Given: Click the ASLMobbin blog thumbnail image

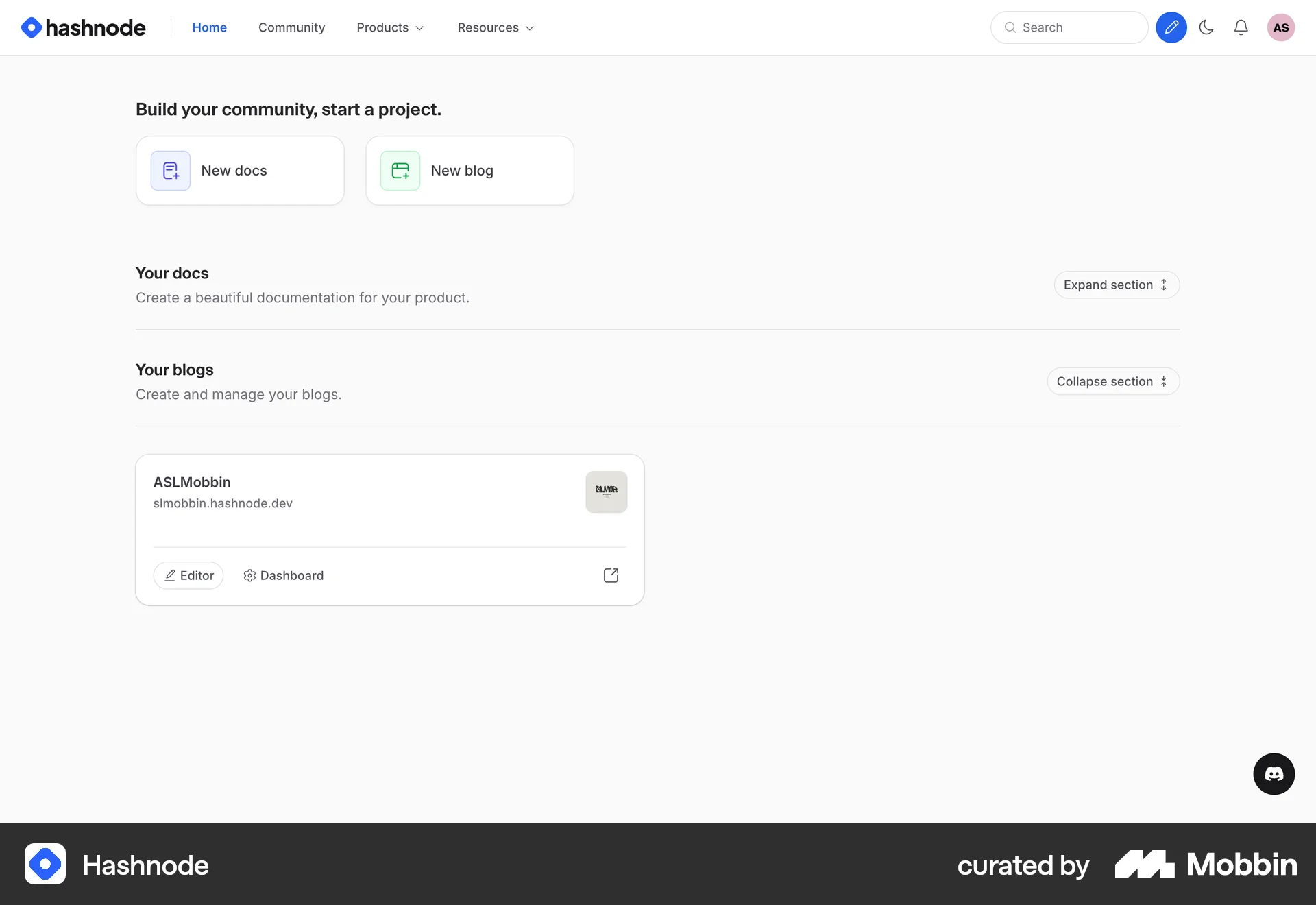Looking at the screenshot, I should (x=606, y=492).
